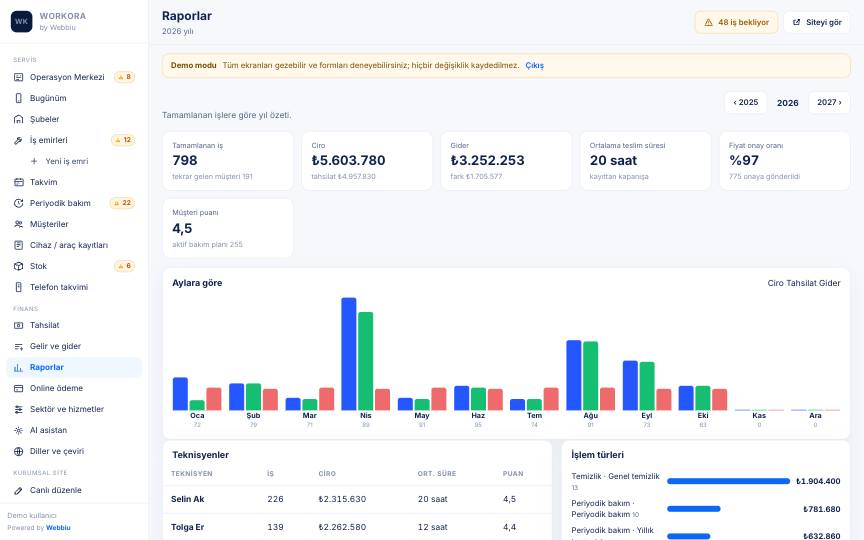Click the Telefon takvimi icon

click(18, 287)
